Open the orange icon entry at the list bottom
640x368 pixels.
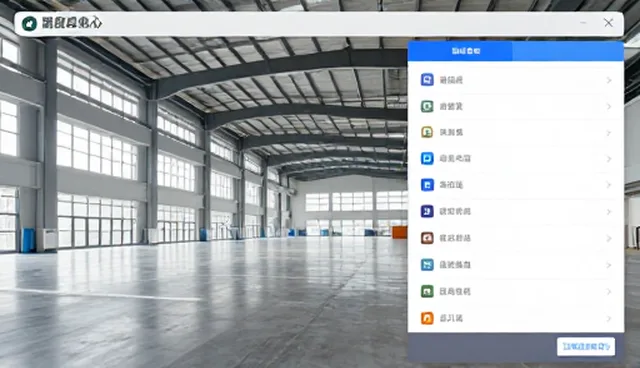click(427, 318)
